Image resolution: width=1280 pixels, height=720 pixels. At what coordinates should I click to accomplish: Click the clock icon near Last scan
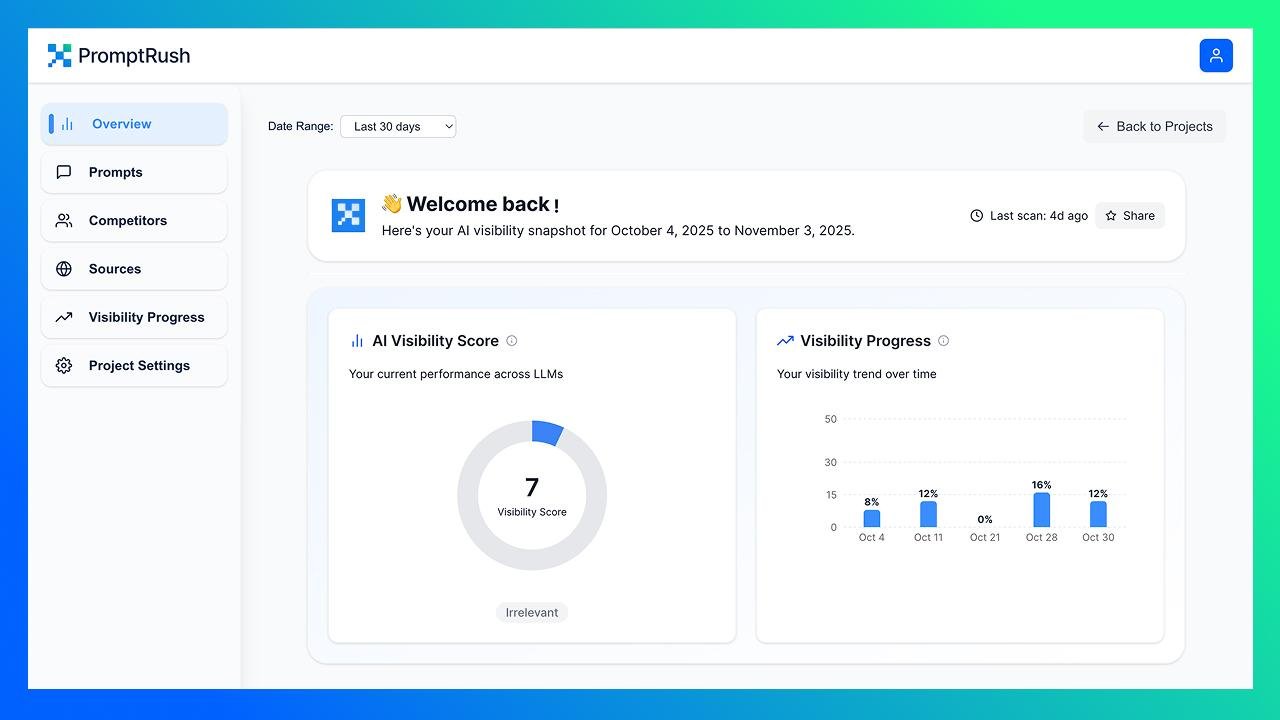coord(977,216)
